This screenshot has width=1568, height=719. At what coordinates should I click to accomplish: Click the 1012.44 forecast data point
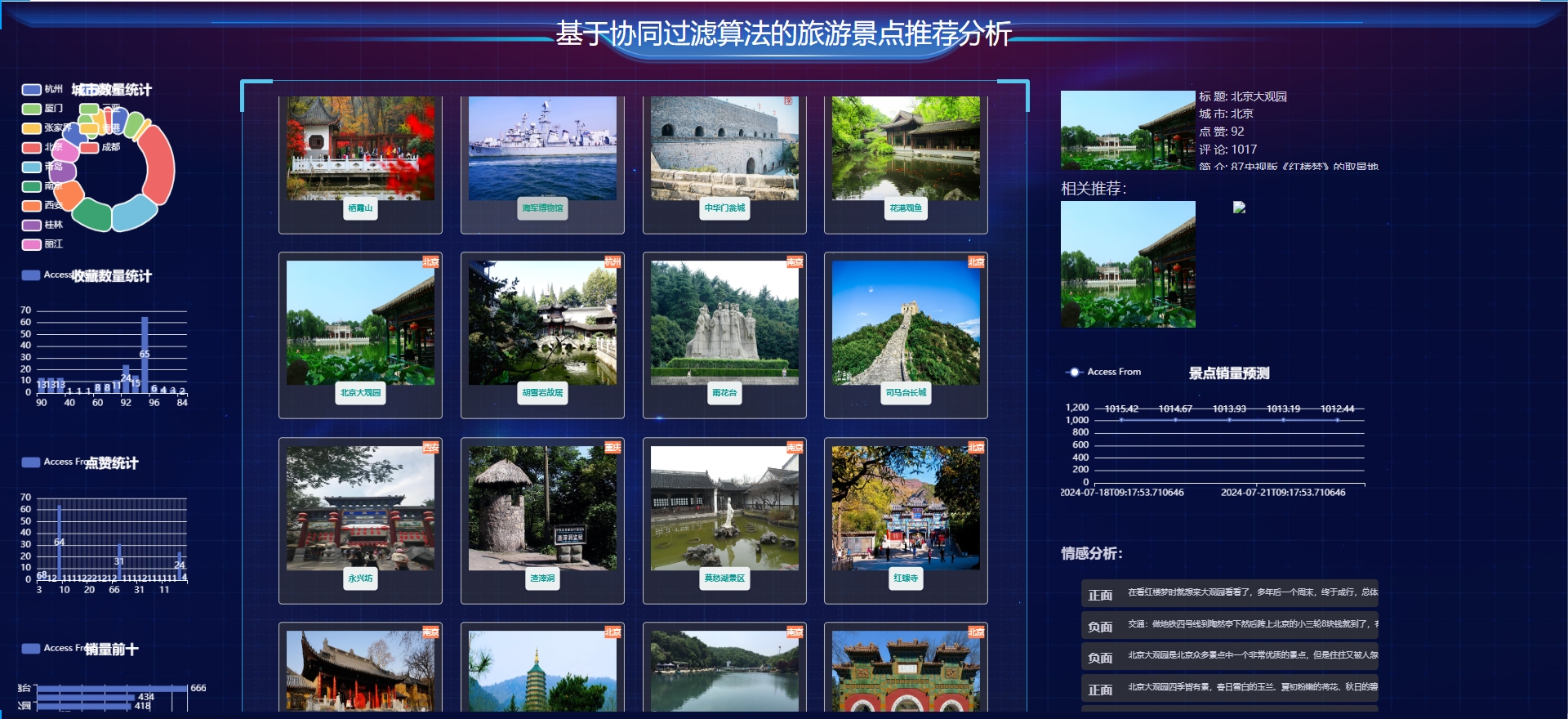point(1337,419)
